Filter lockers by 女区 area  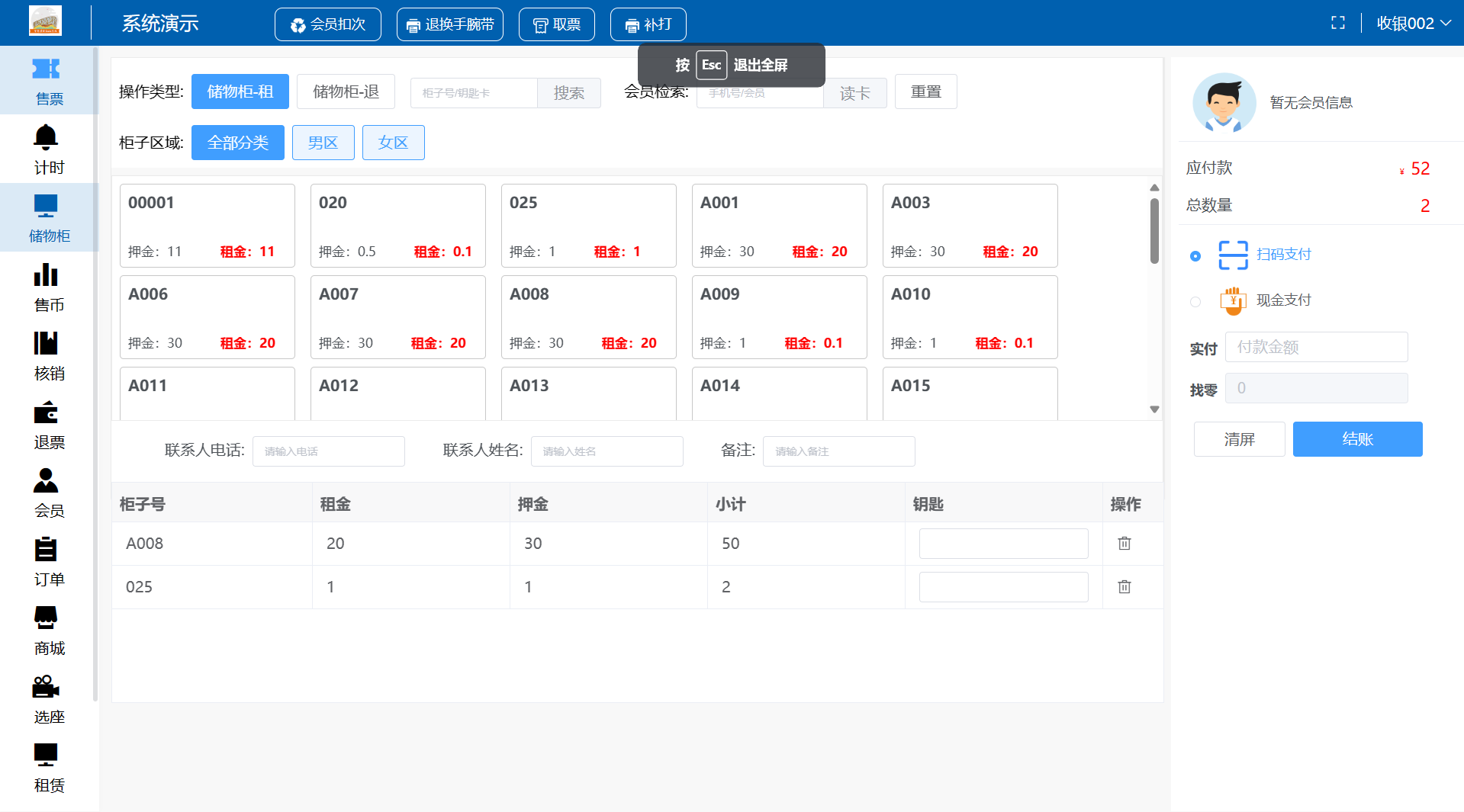(393, 143)
